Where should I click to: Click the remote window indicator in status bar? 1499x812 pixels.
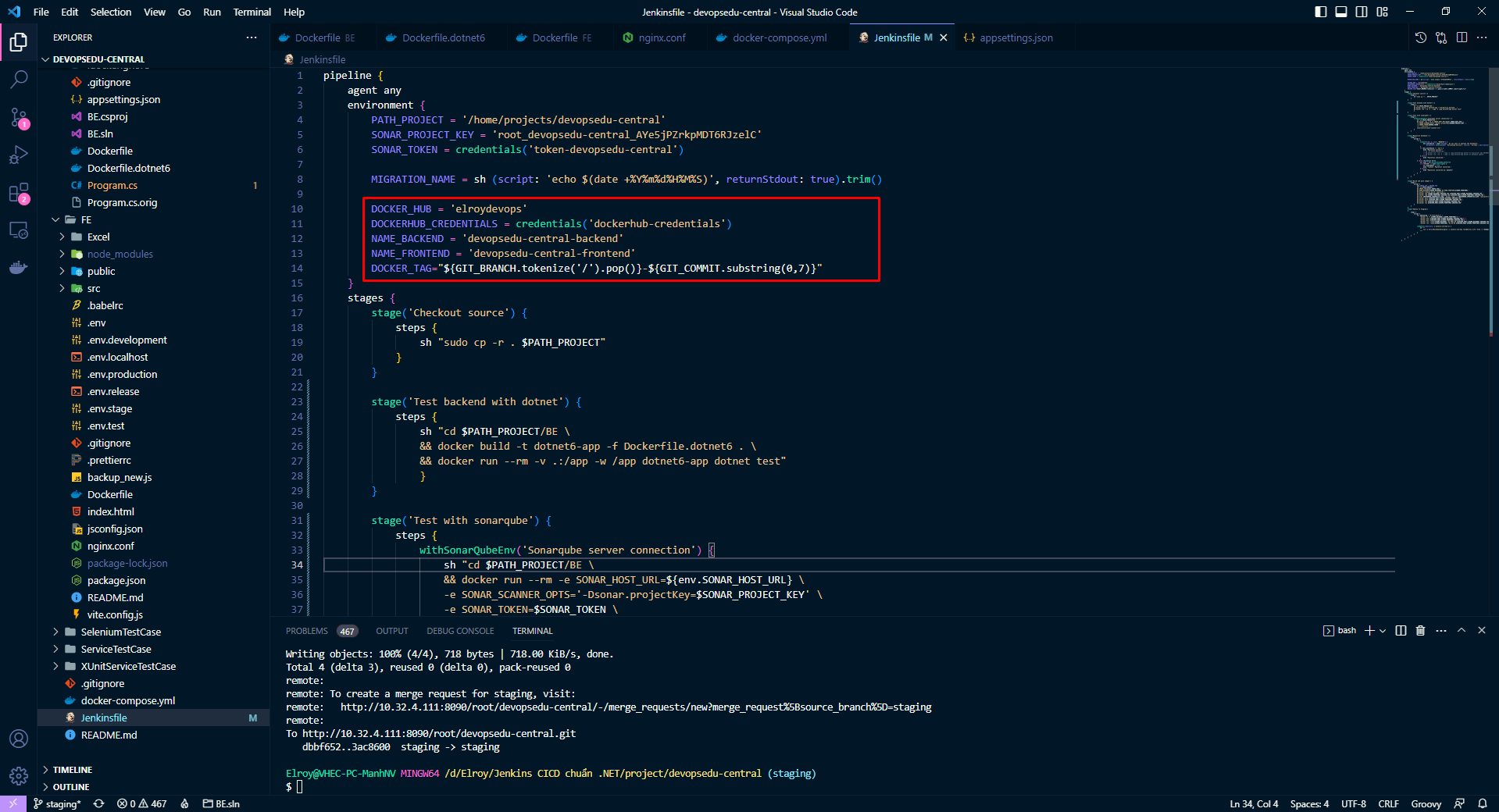[x=13, y=803]
